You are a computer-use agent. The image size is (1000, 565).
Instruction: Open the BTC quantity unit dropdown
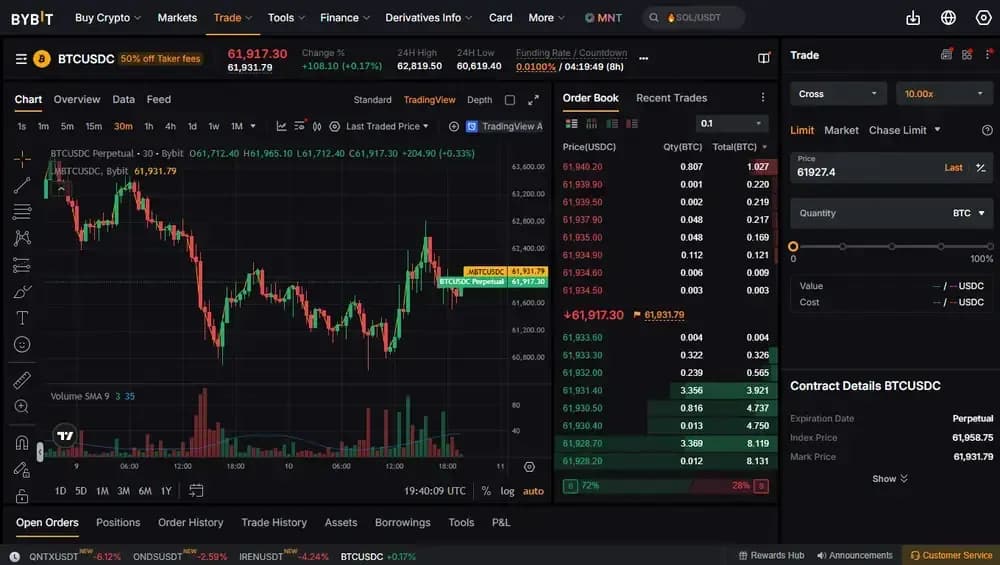[968, 213]
